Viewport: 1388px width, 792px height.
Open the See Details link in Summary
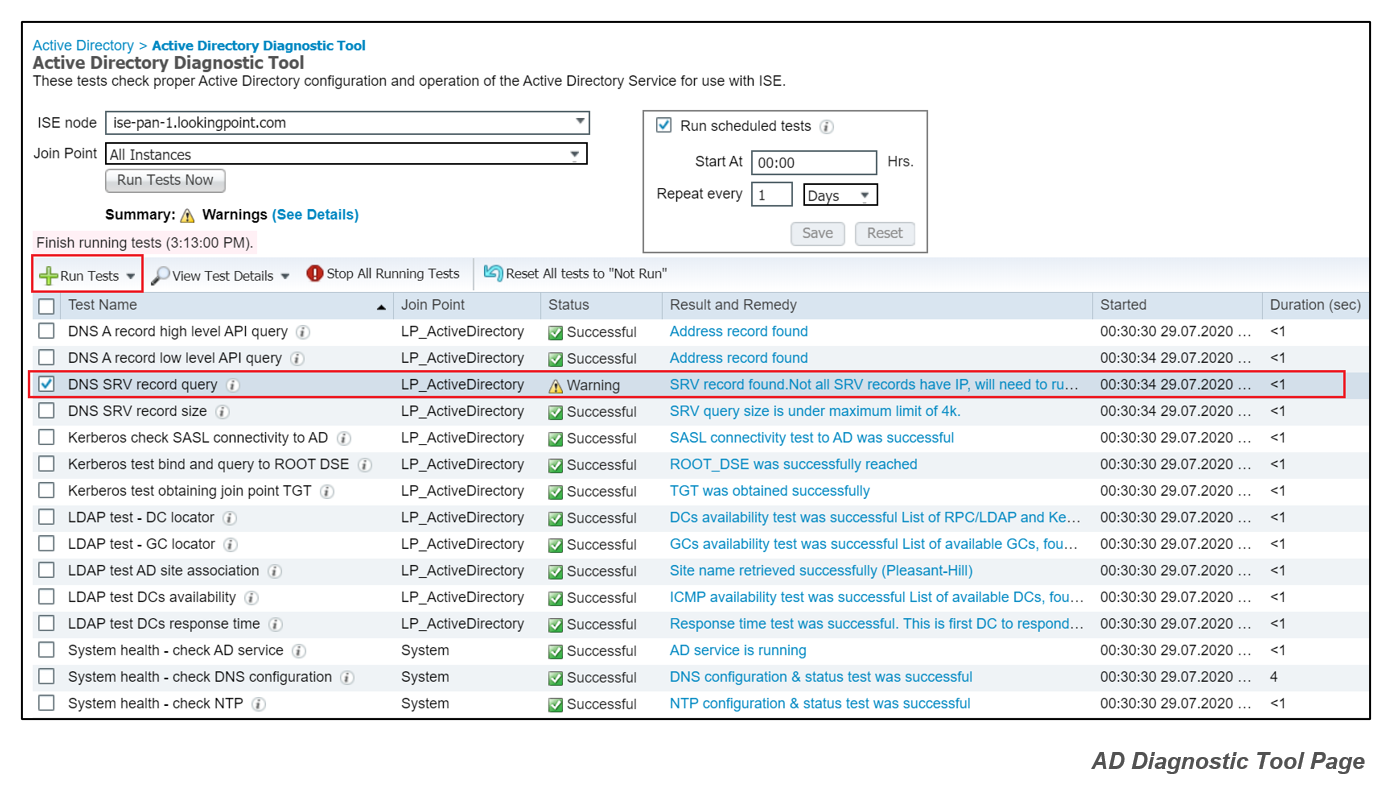[315, 215]
